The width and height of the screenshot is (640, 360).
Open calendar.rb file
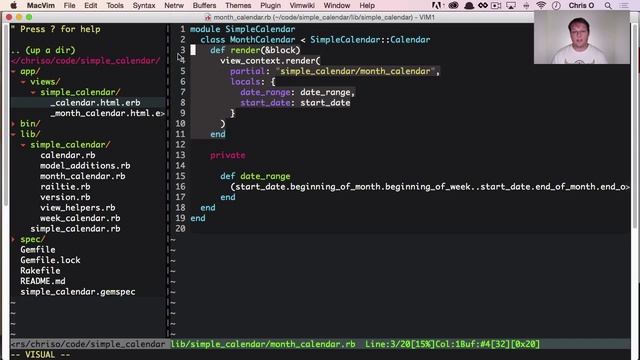coord(68,155)
